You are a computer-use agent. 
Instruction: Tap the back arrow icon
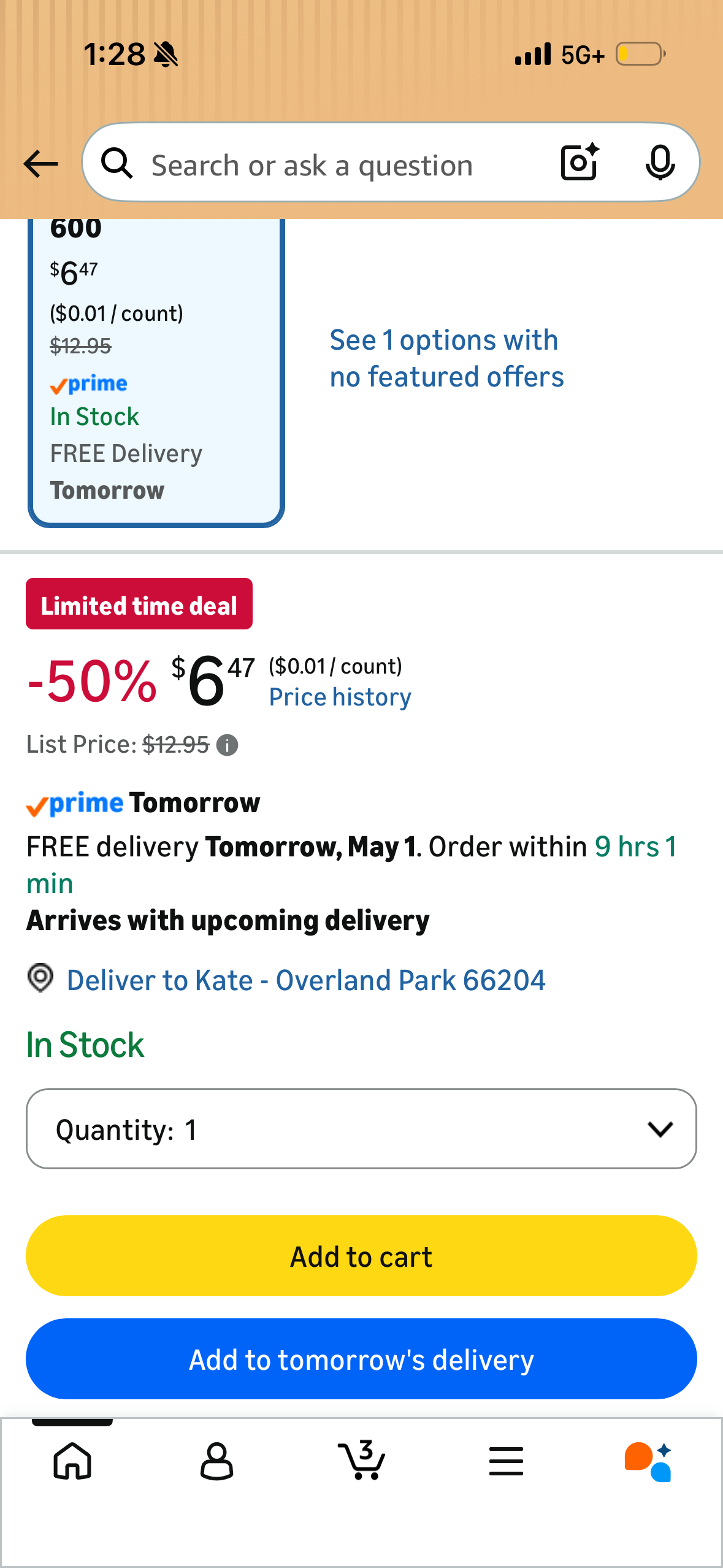[40, 164]
